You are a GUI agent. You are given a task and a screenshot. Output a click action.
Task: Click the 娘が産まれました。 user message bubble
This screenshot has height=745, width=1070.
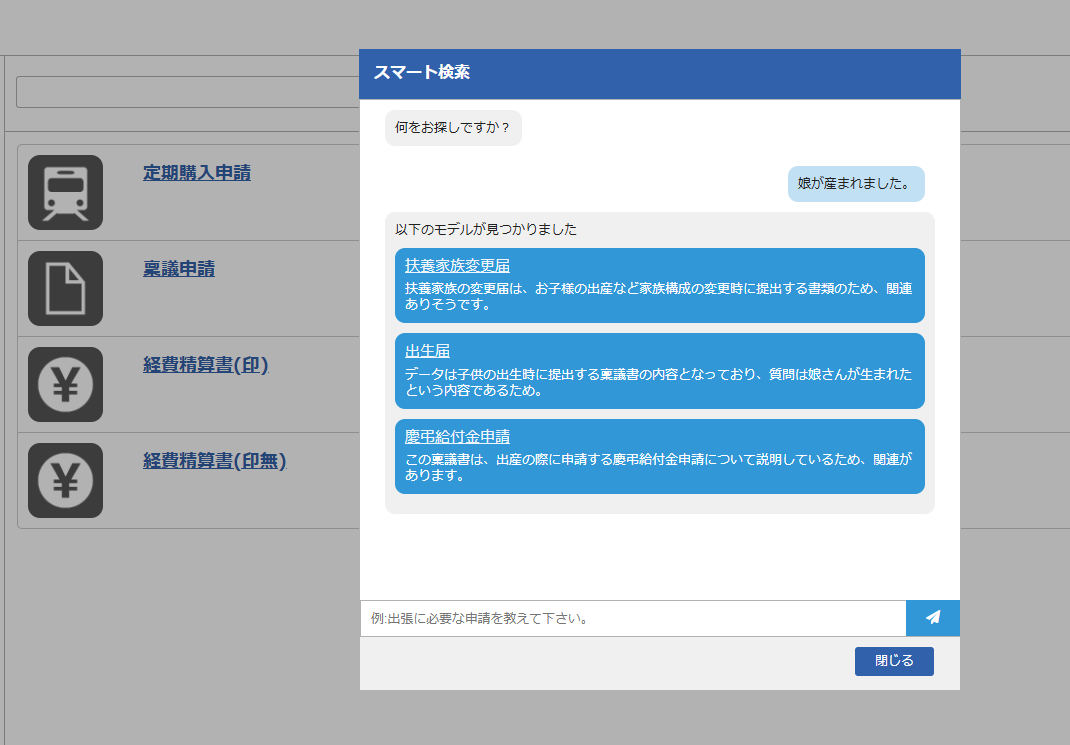[855, 184]
